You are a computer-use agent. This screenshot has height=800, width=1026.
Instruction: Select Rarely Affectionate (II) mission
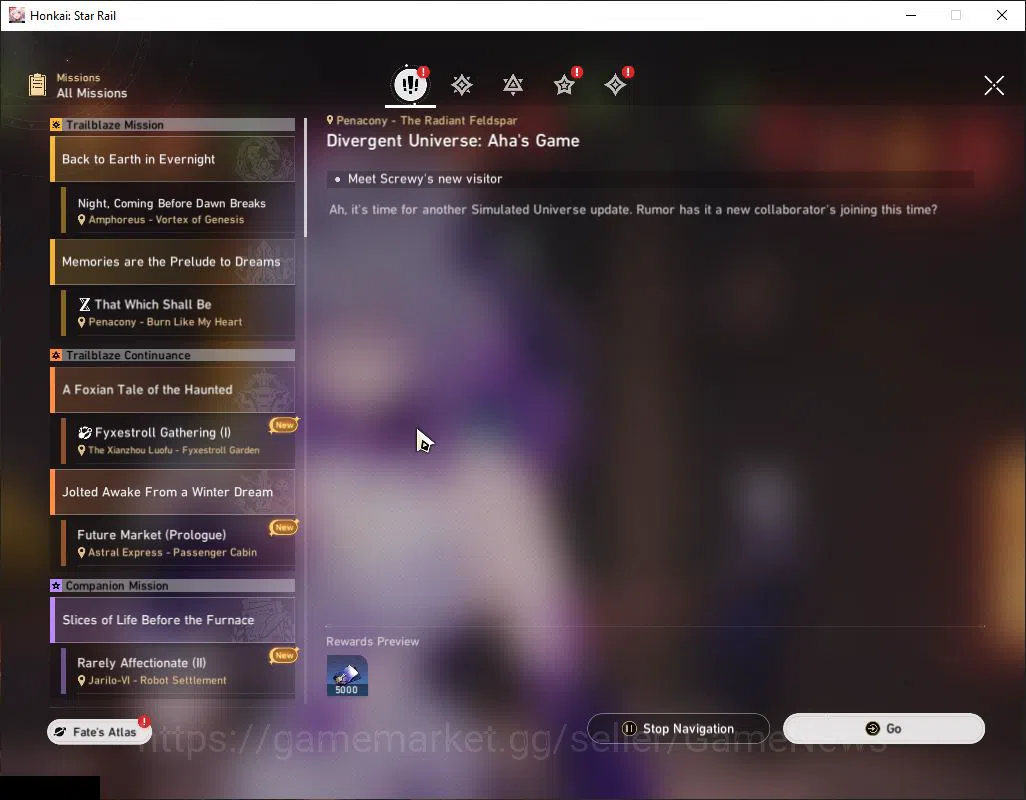click(x=178, y=671)
